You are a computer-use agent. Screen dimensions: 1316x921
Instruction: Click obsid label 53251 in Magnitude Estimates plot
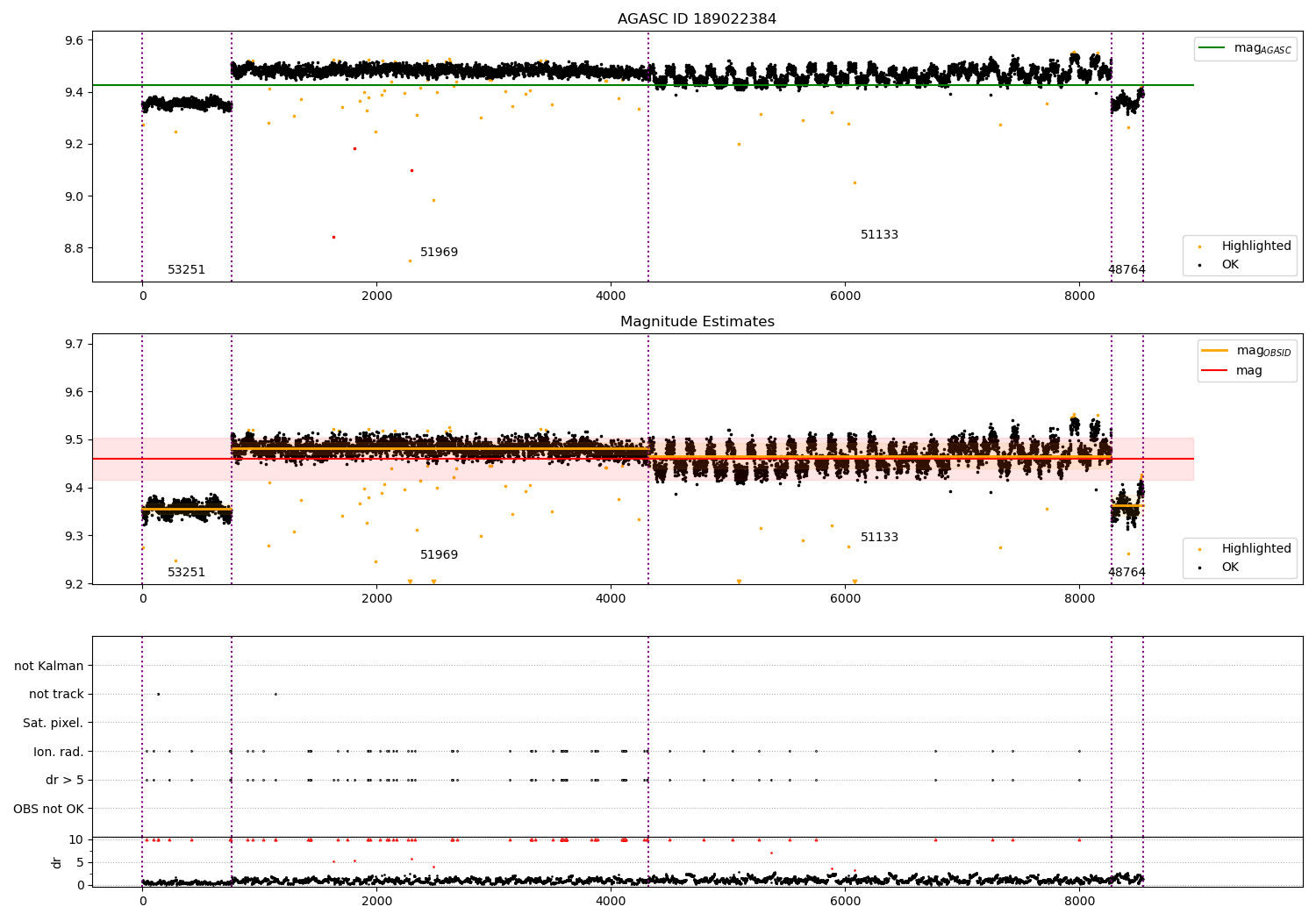click(x=186, y=572)
